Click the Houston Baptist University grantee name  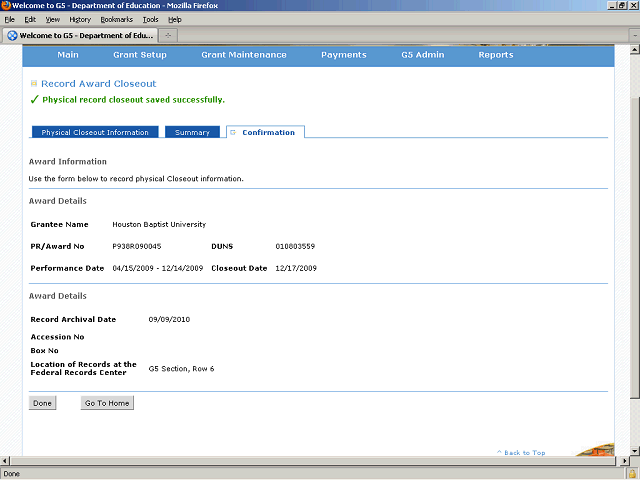pyautogui.click(x=159, y=224)
